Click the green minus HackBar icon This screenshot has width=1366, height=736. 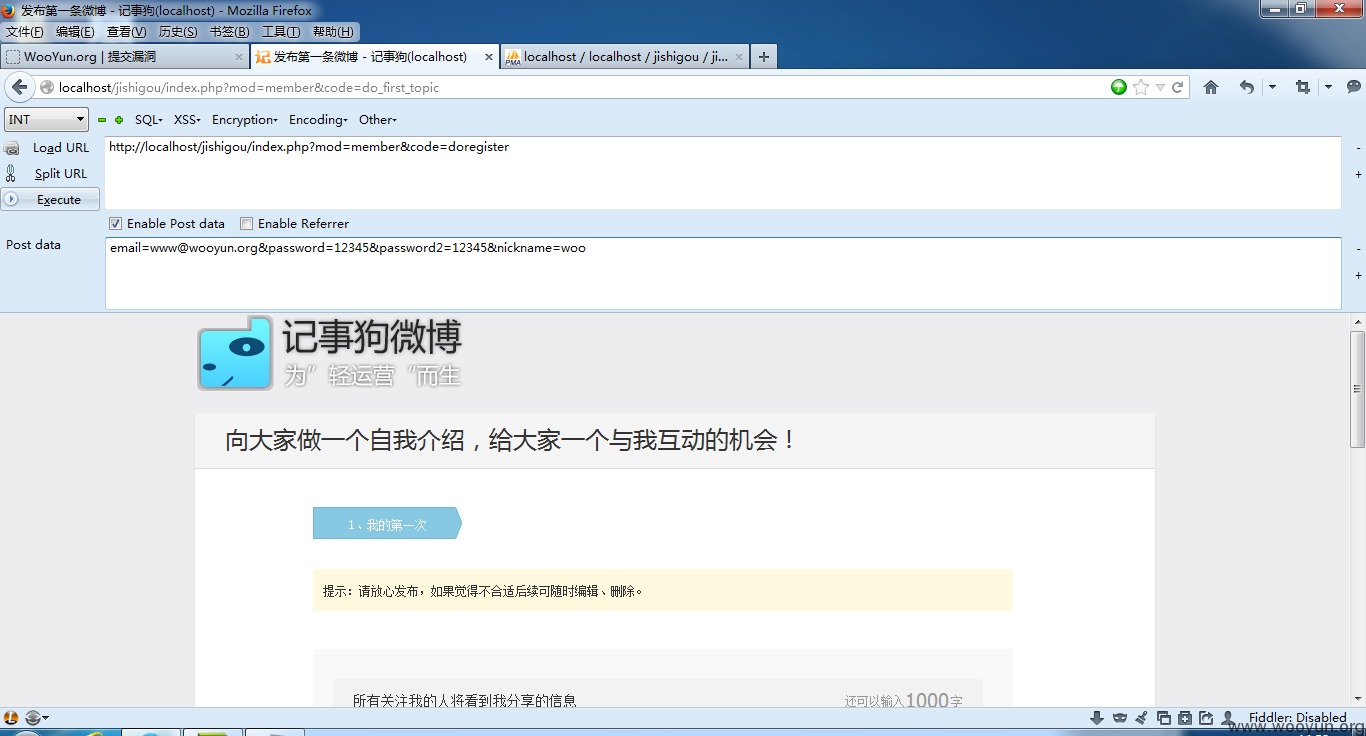pyautogui.click(x=102, y=120)
